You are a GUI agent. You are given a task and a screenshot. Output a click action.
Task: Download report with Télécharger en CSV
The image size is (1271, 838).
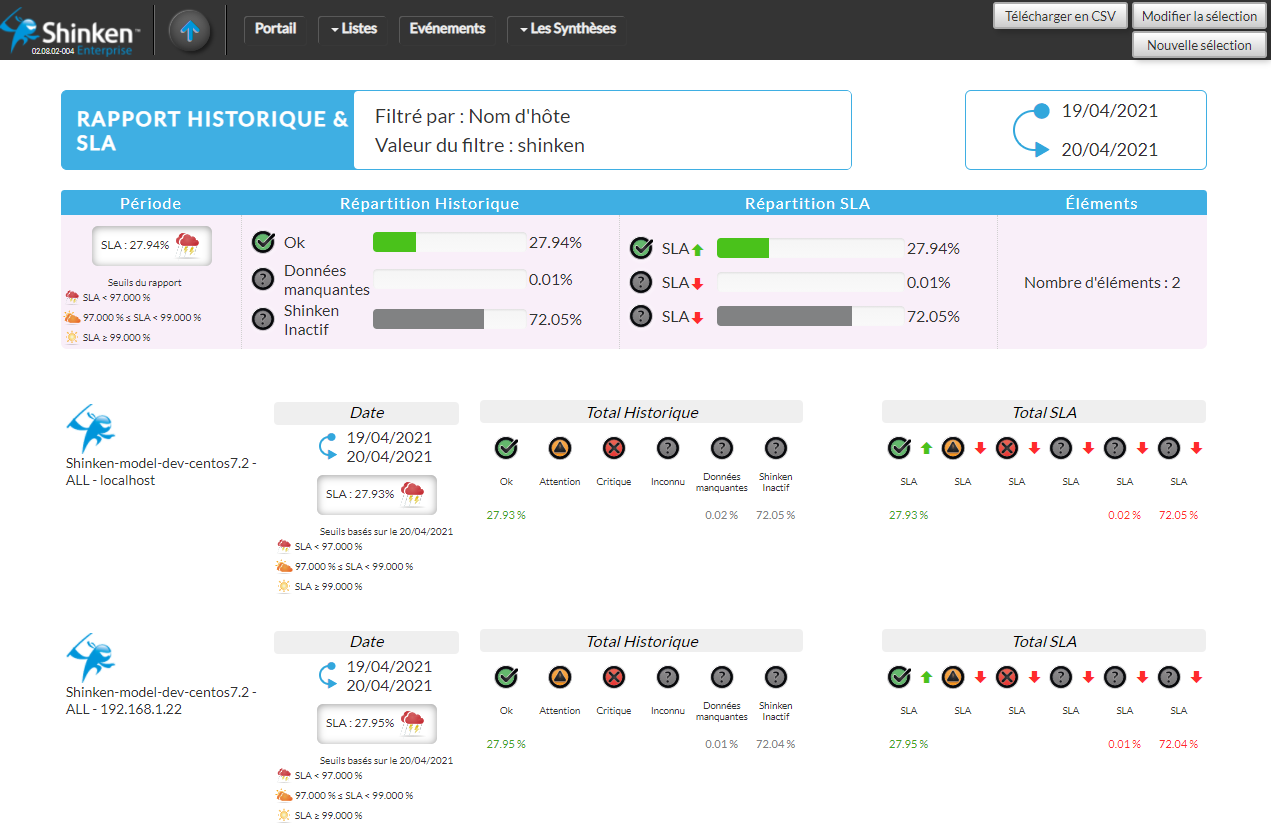point(1060,16)
